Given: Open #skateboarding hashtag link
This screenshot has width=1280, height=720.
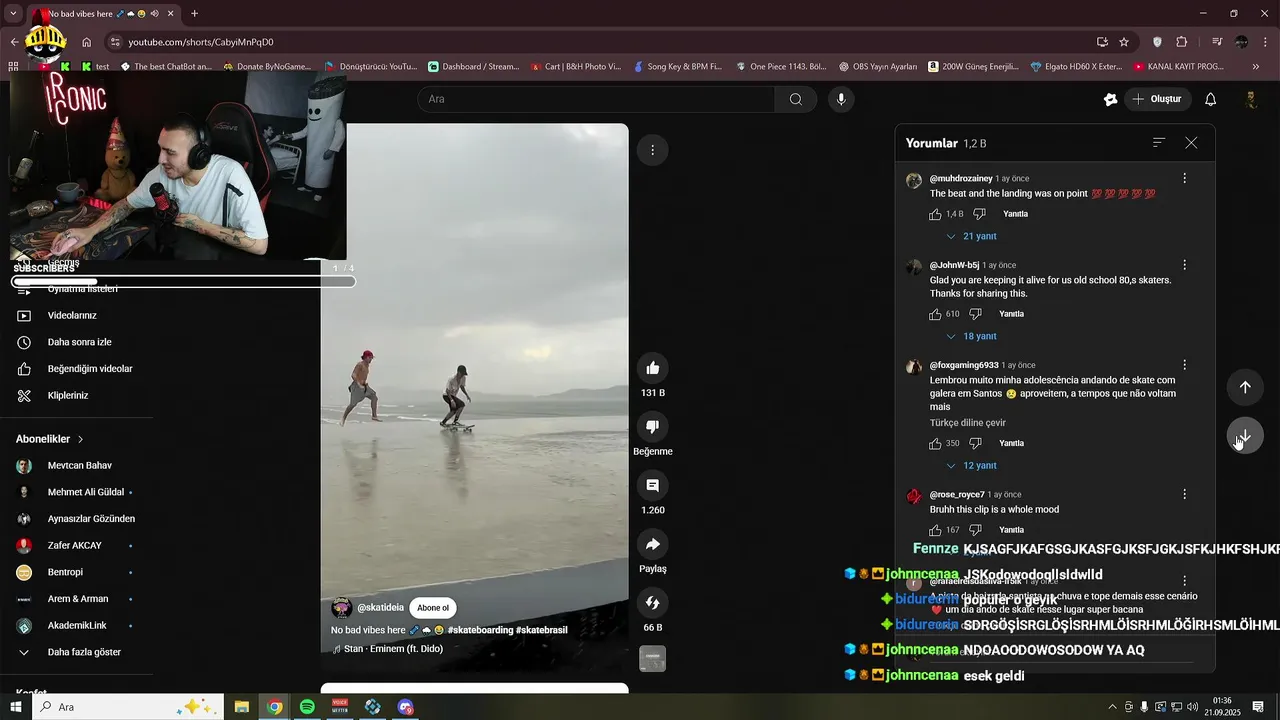Looking at the screenshot, I should (480, 630).
